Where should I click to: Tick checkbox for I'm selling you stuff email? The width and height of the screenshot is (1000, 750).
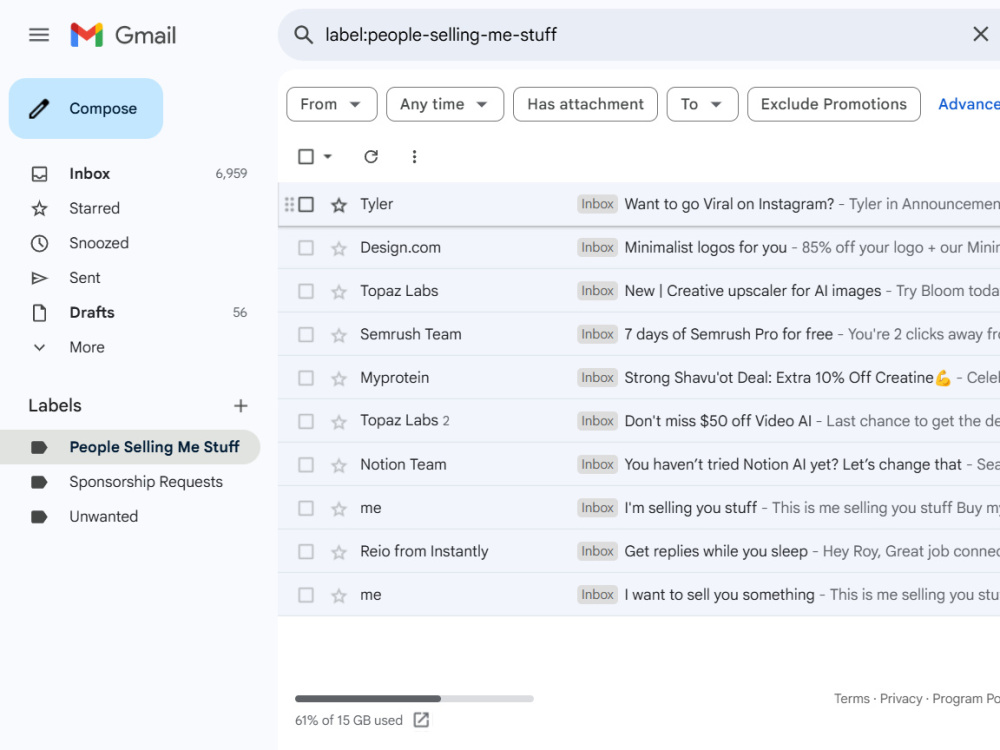pos(306,508)
